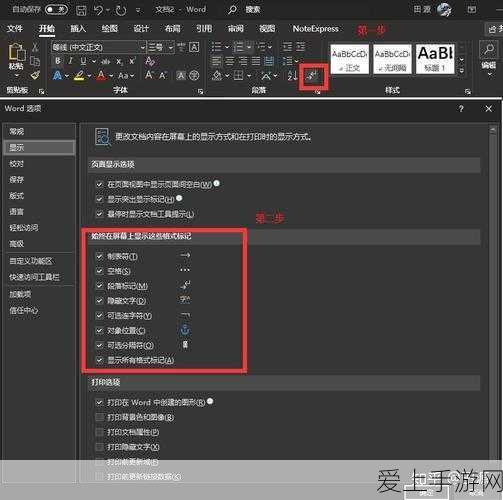Switch to the 插入 tab
Viewport: 503px width, 500px height.
point(78,29)
